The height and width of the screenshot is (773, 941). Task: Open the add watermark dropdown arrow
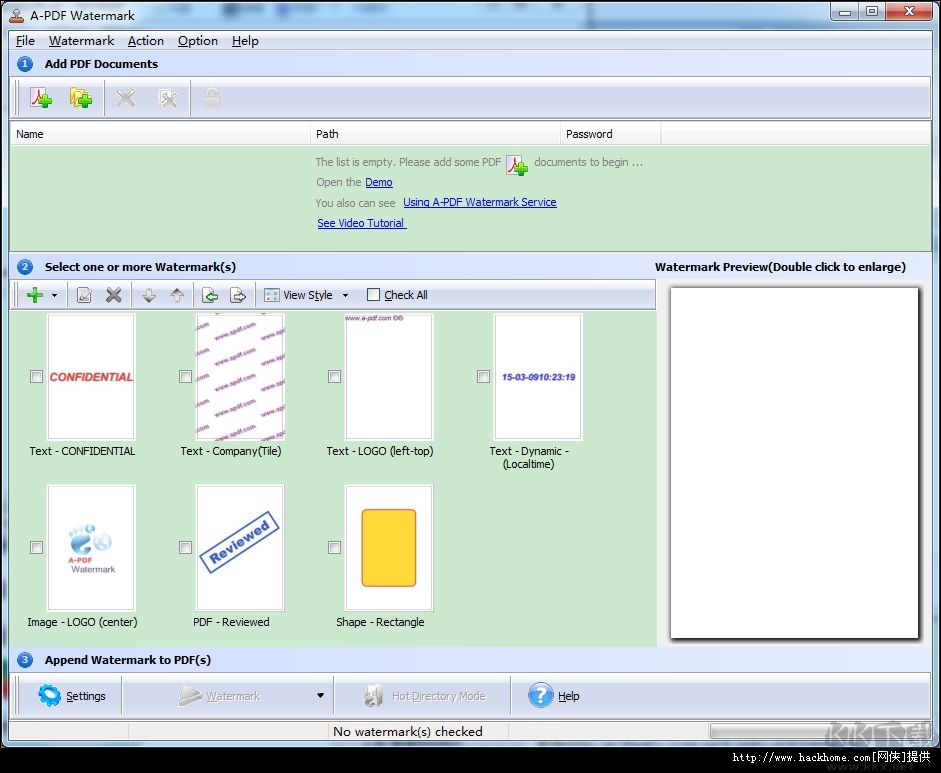point(54,295)
